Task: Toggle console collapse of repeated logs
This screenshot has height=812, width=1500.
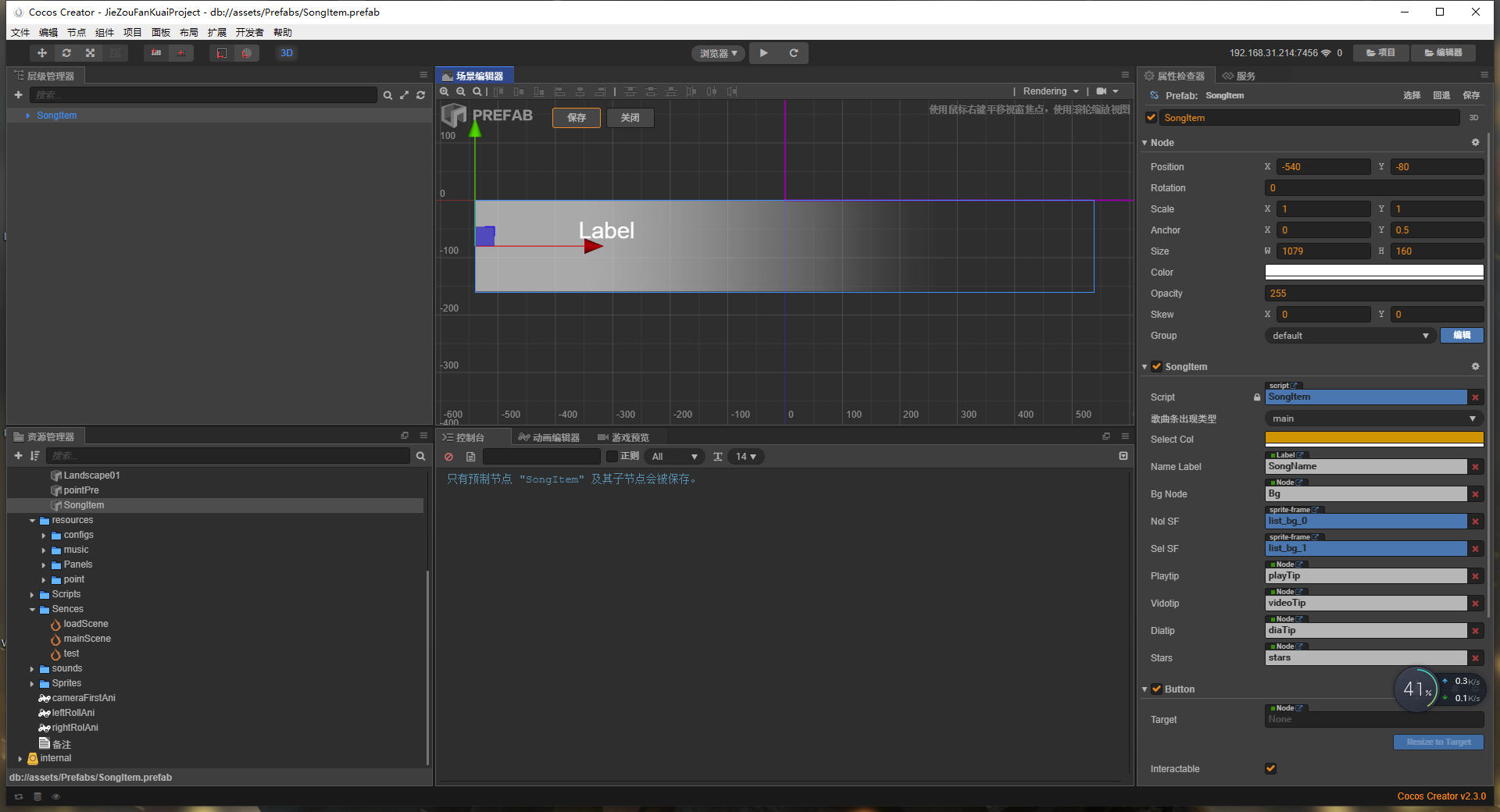Action: tap(1123, 456)
